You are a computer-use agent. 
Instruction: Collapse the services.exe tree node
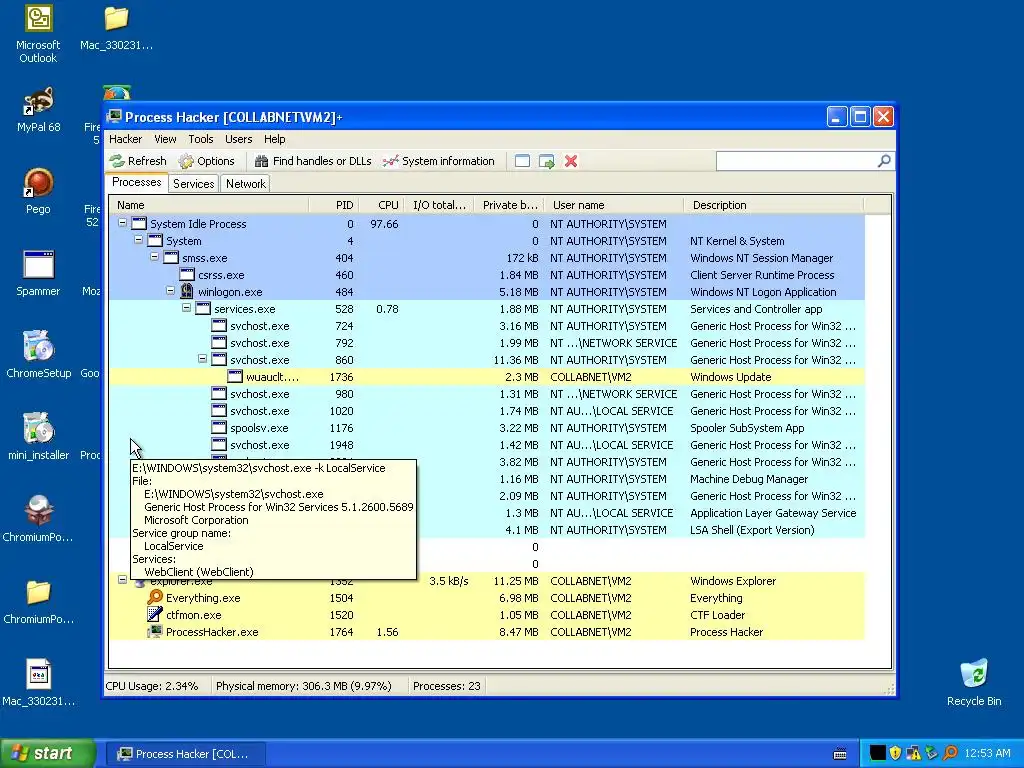click(186, 308)
